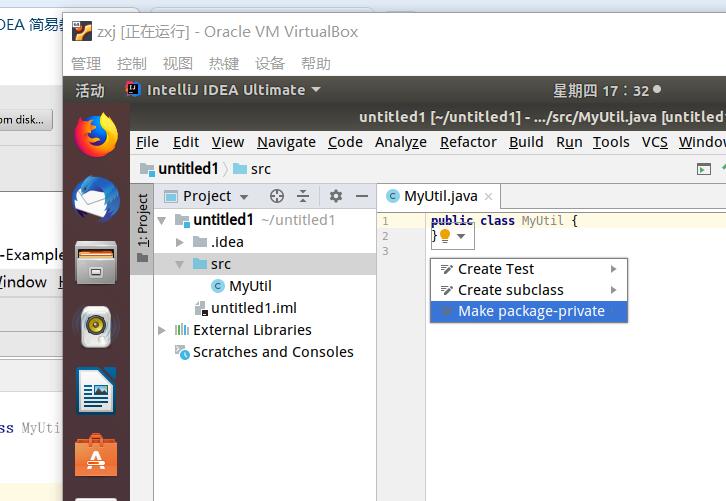
Task: Select the MyUtil.java editor tab
Action: (x=438, y=196)
